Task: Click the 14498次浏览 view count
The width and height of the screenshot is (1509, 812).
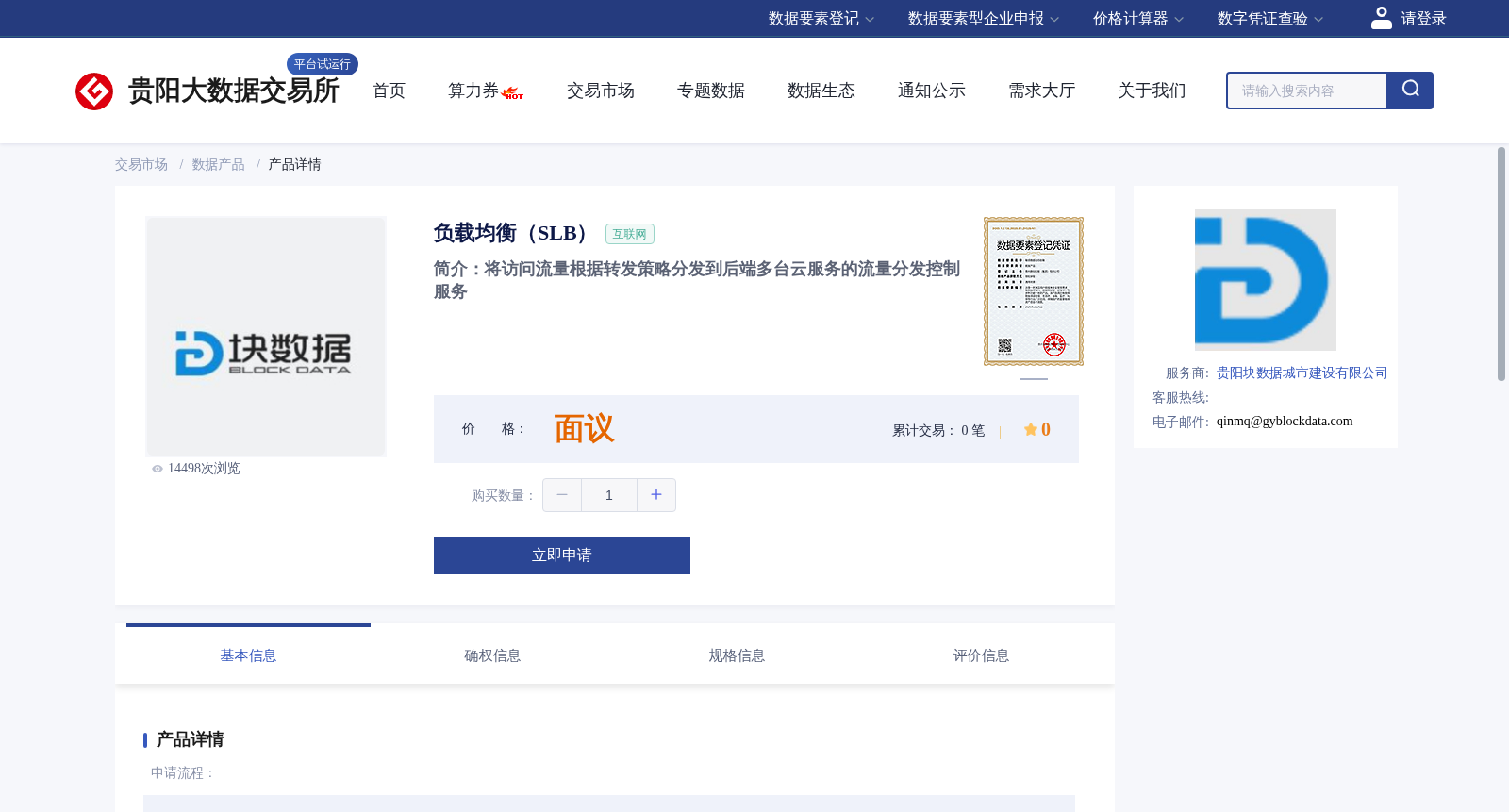Action: [204, 469]
